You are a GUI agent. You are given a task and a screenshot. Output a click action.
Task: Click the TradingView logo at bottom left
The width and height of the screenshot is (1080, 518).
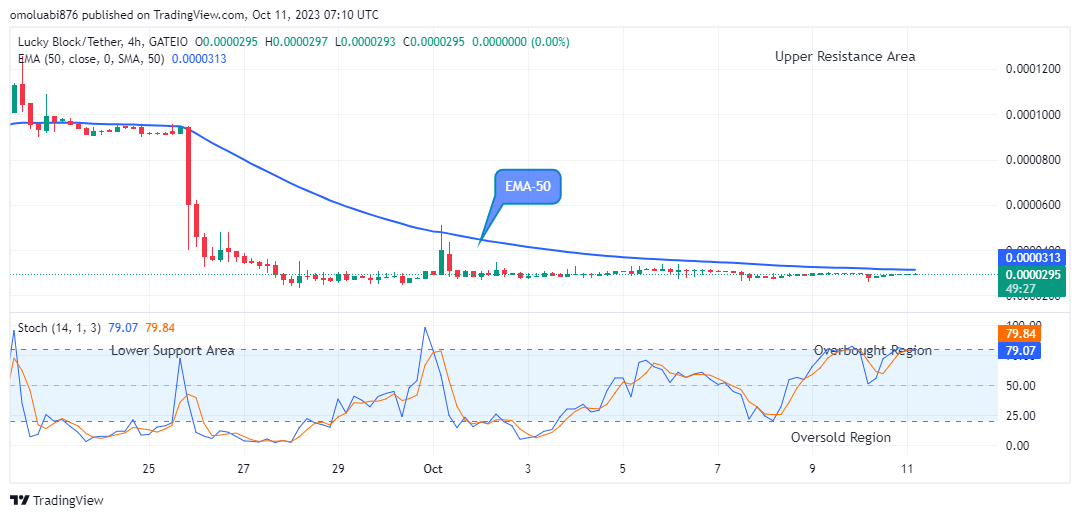click(56, 501)
